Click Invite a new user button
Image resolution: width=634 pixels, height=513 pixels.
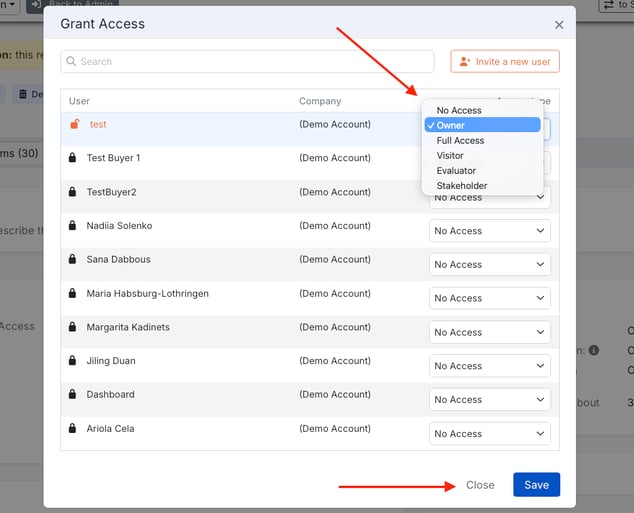pyautogui.click(x=505, y=62)
